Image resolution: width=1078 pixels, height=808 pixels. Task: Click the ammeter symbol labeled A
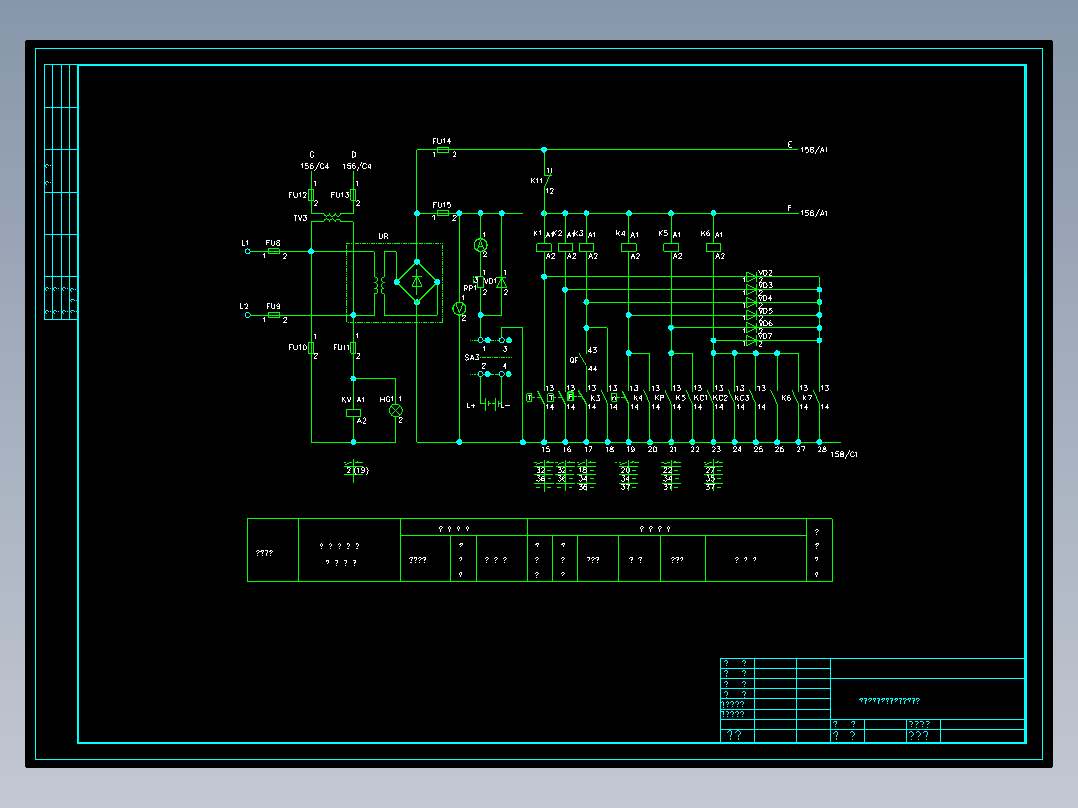[481, 245]
